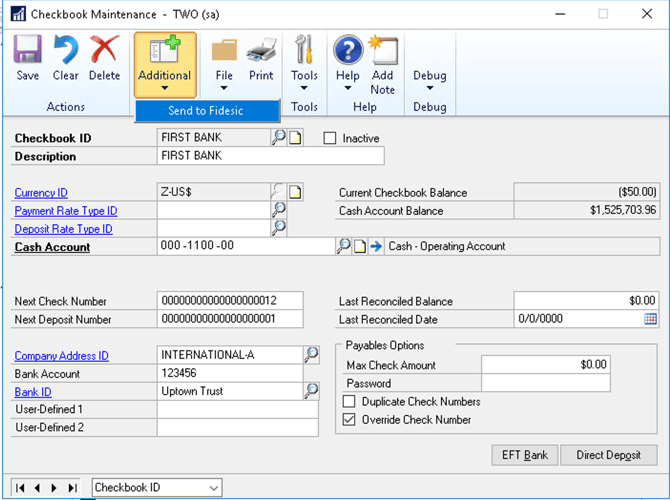670x500 pixels.
Task: Select Send to Fidesic menu entry
Action: click(x=207, y=111)
